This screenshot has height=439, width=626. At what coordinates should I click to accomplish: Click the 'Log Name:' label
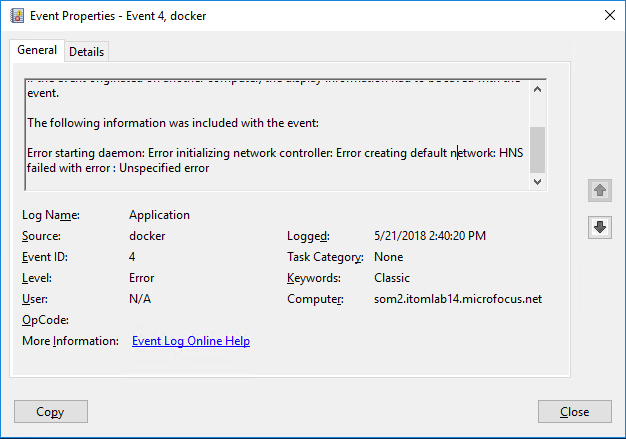tap(51, 215)
